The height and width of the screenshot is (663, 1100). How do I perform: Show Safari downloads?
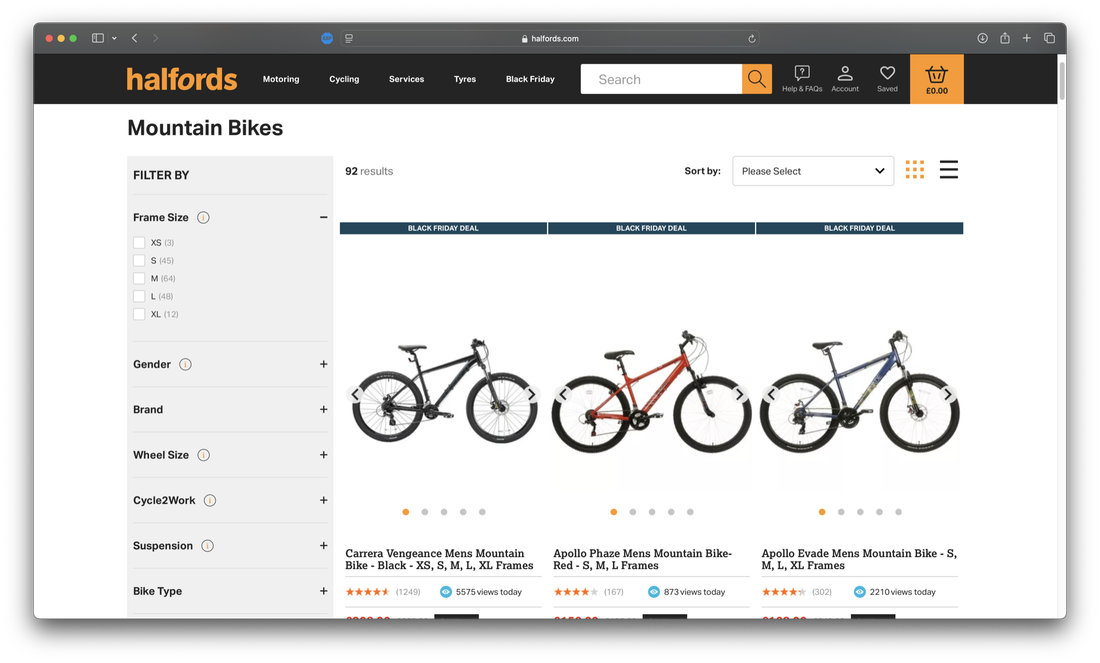pos(982,38)
